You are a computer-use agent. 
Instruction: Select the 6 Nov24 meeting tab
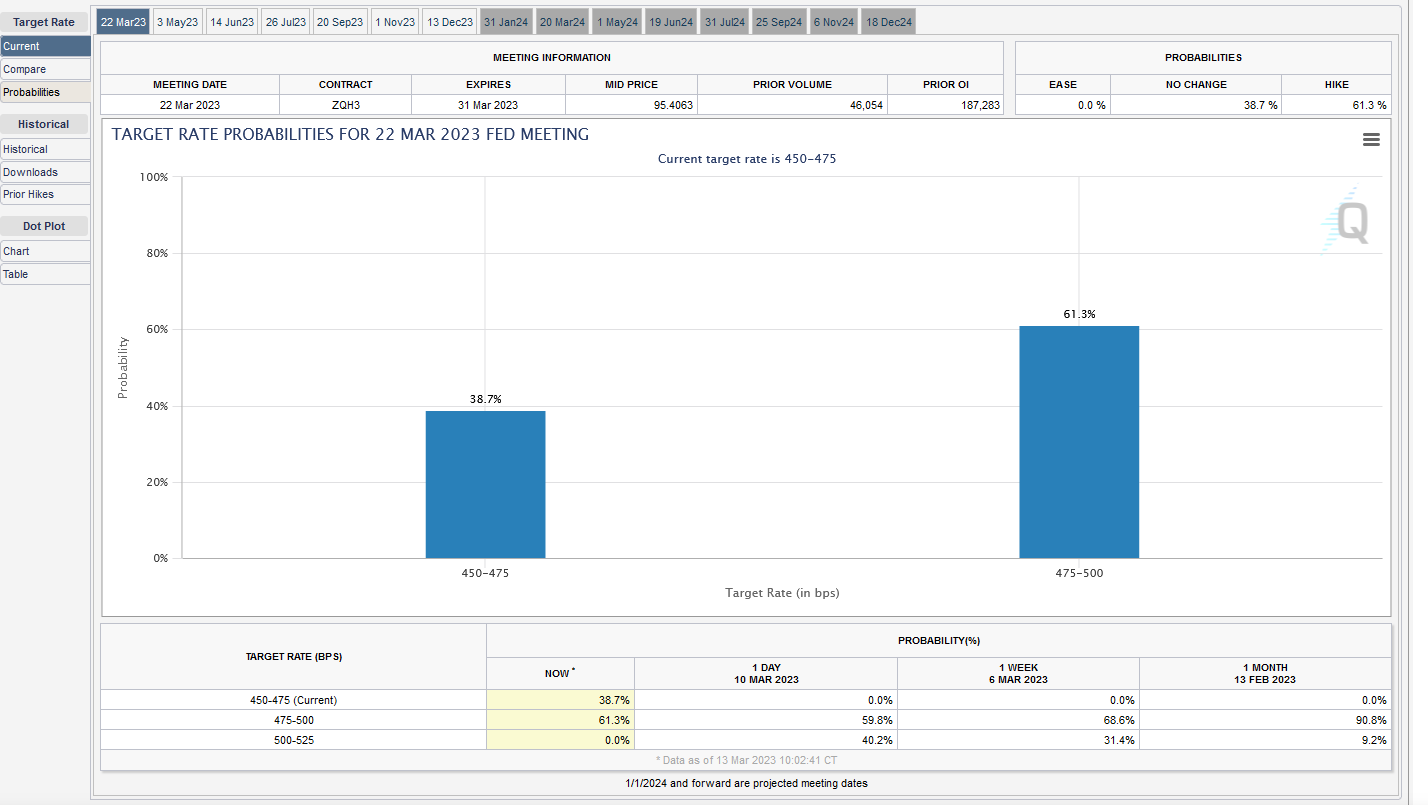[833, 22]
